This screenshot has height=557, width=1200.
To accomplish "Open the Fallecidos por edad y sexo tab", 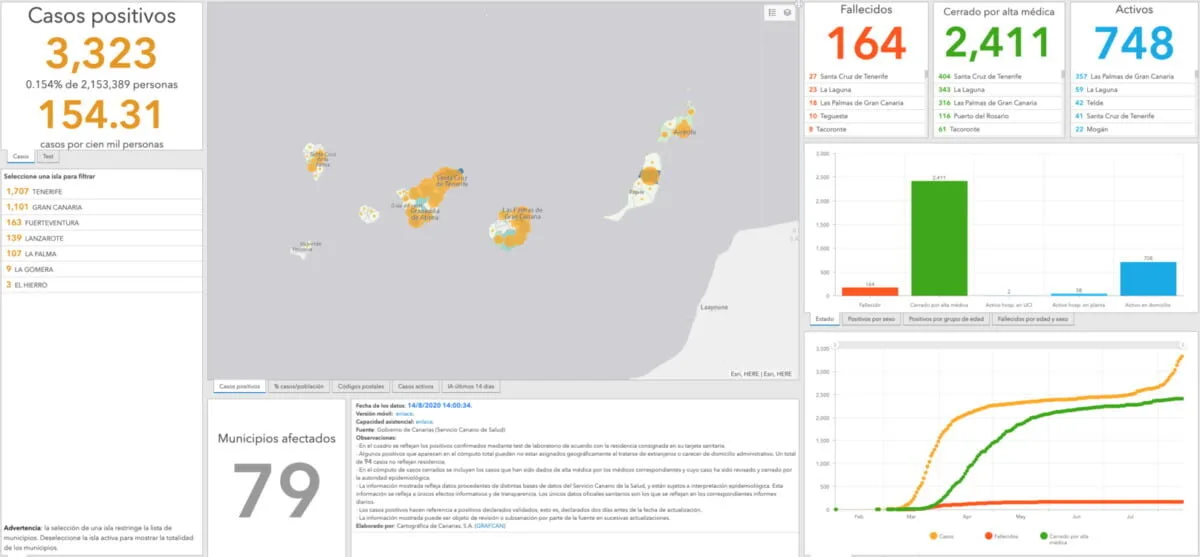I will [1034, 319].
